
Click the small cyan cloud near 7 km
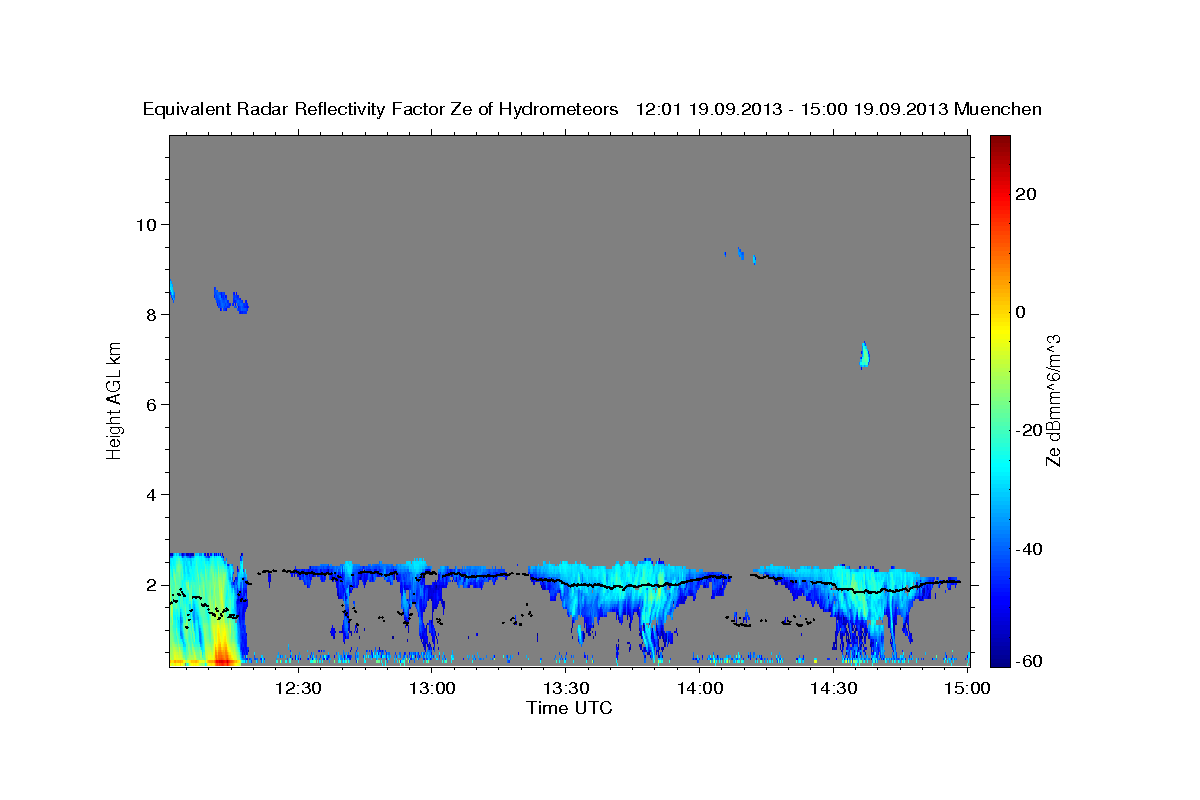click(865, 355)
